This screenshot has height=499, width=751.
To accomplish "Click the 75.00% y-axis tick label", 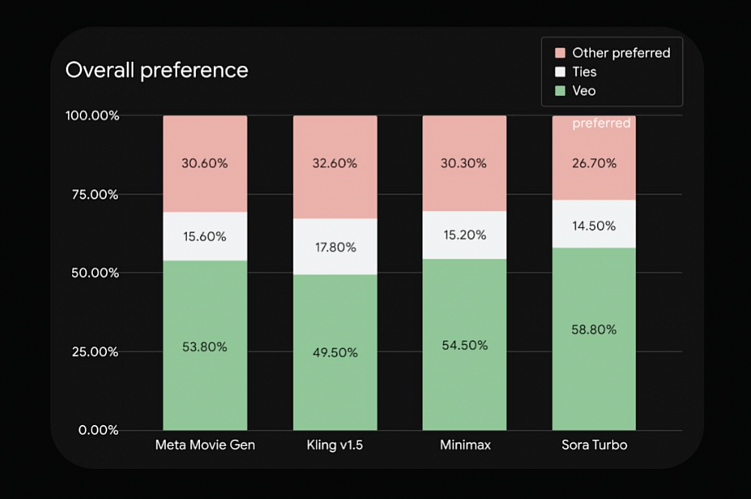I will pos(92,194).
